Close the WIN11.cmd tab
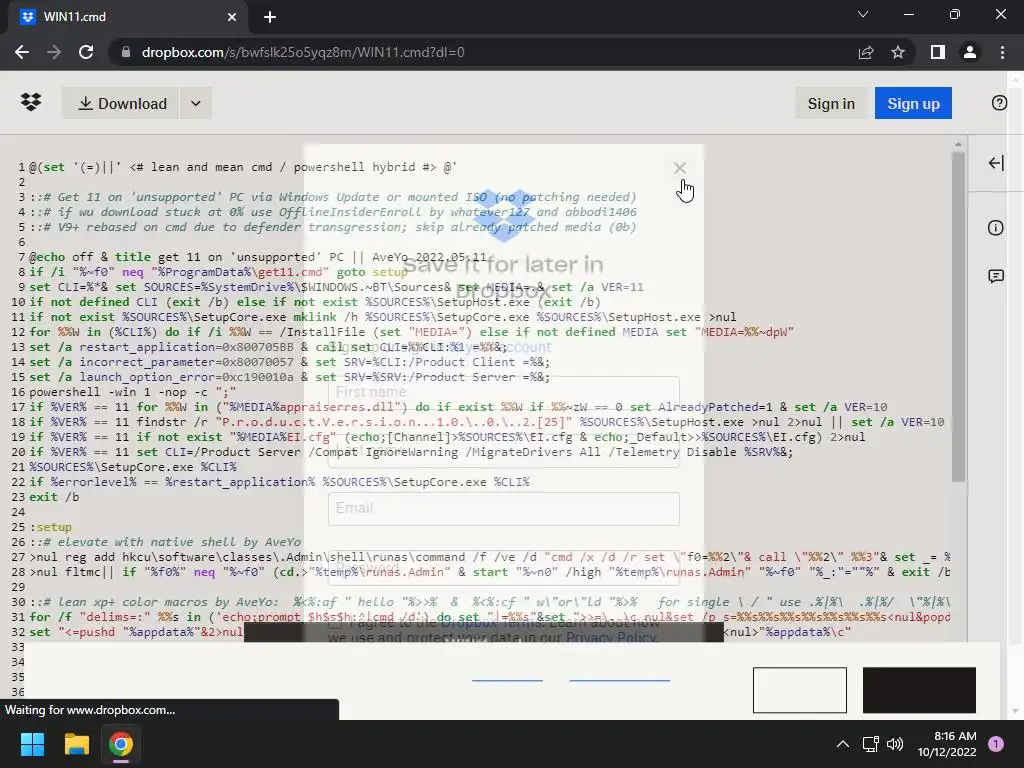The width and height of the screenshot is (1024, 768). click(x=232, y=17)
